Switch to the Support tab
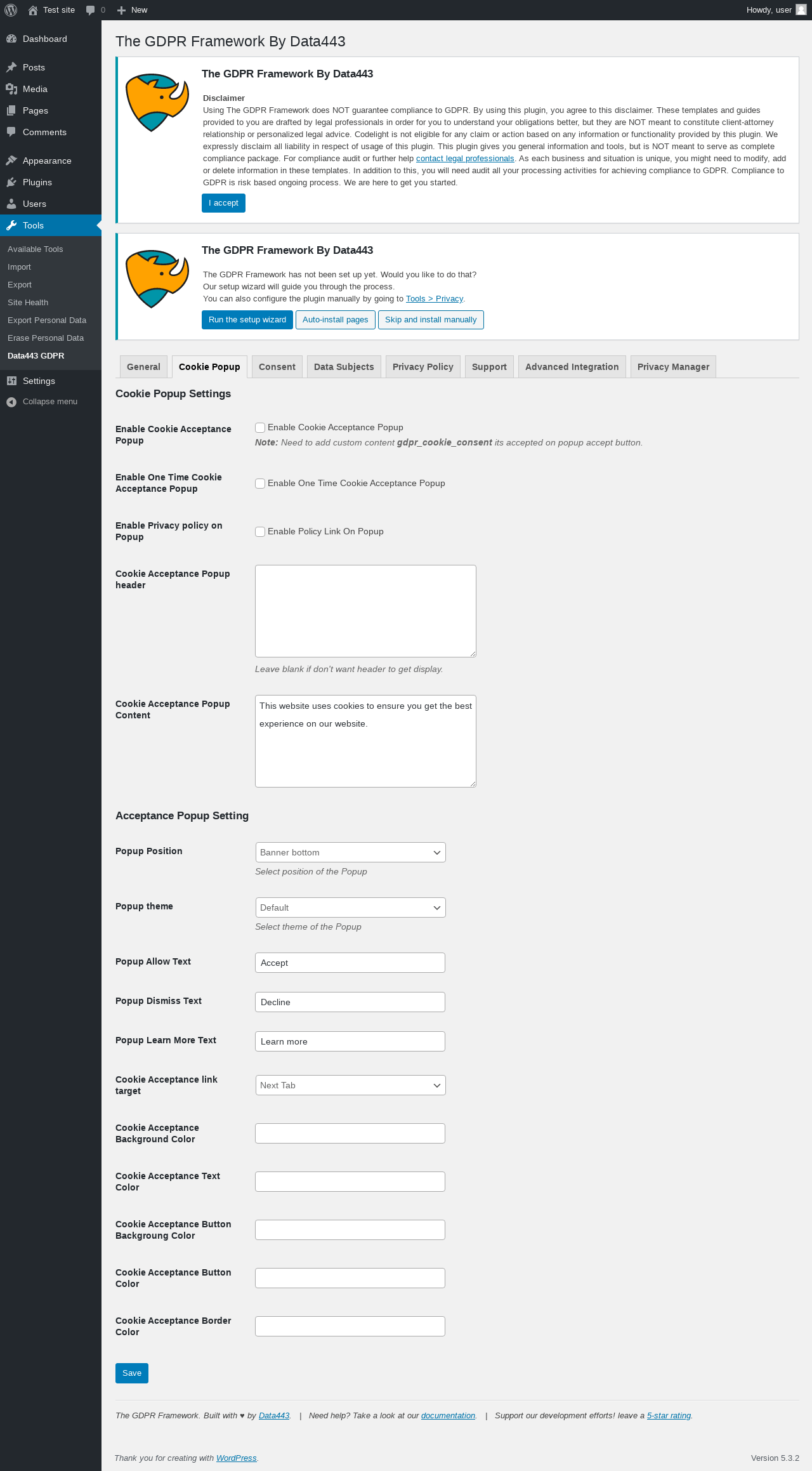This screenshot has height=1471, width=812. click(x=489, y=367)
